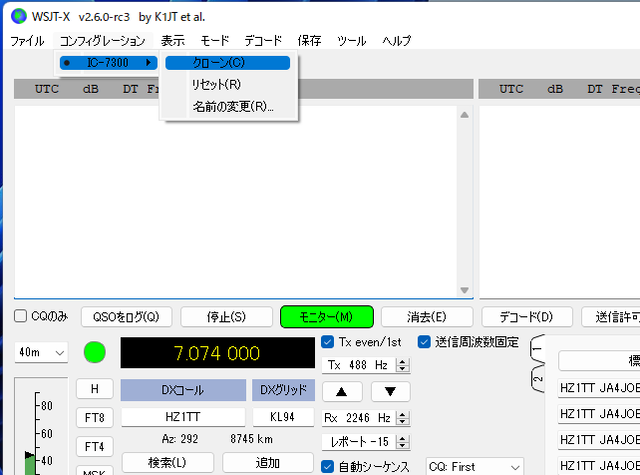640x475 pixels.
Task: Click the Rx 2246 Hz value field
Action: [x=360, y=418]
